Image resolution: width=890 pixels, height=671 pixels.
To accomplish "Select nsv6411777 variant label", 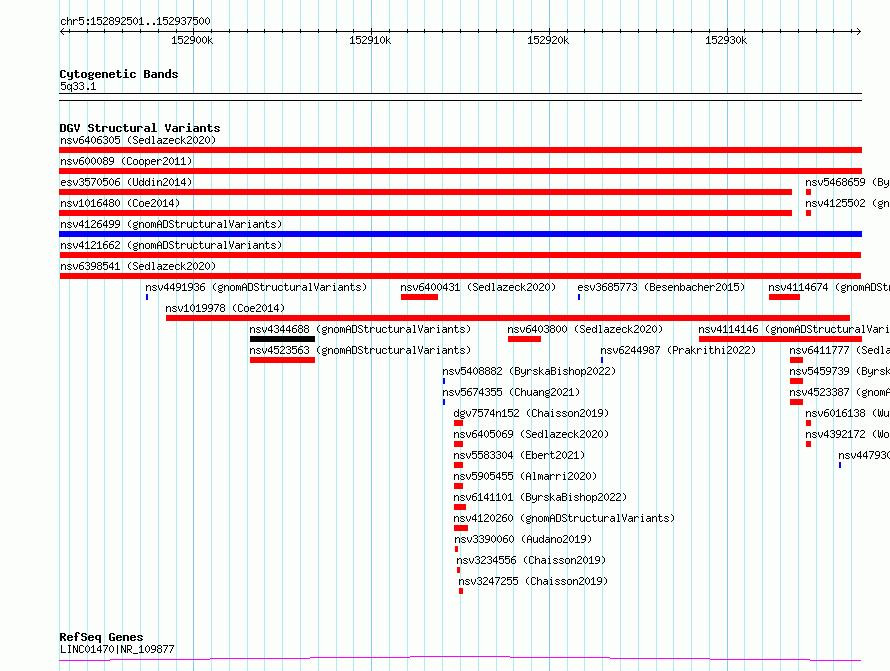I will (839, 350).
